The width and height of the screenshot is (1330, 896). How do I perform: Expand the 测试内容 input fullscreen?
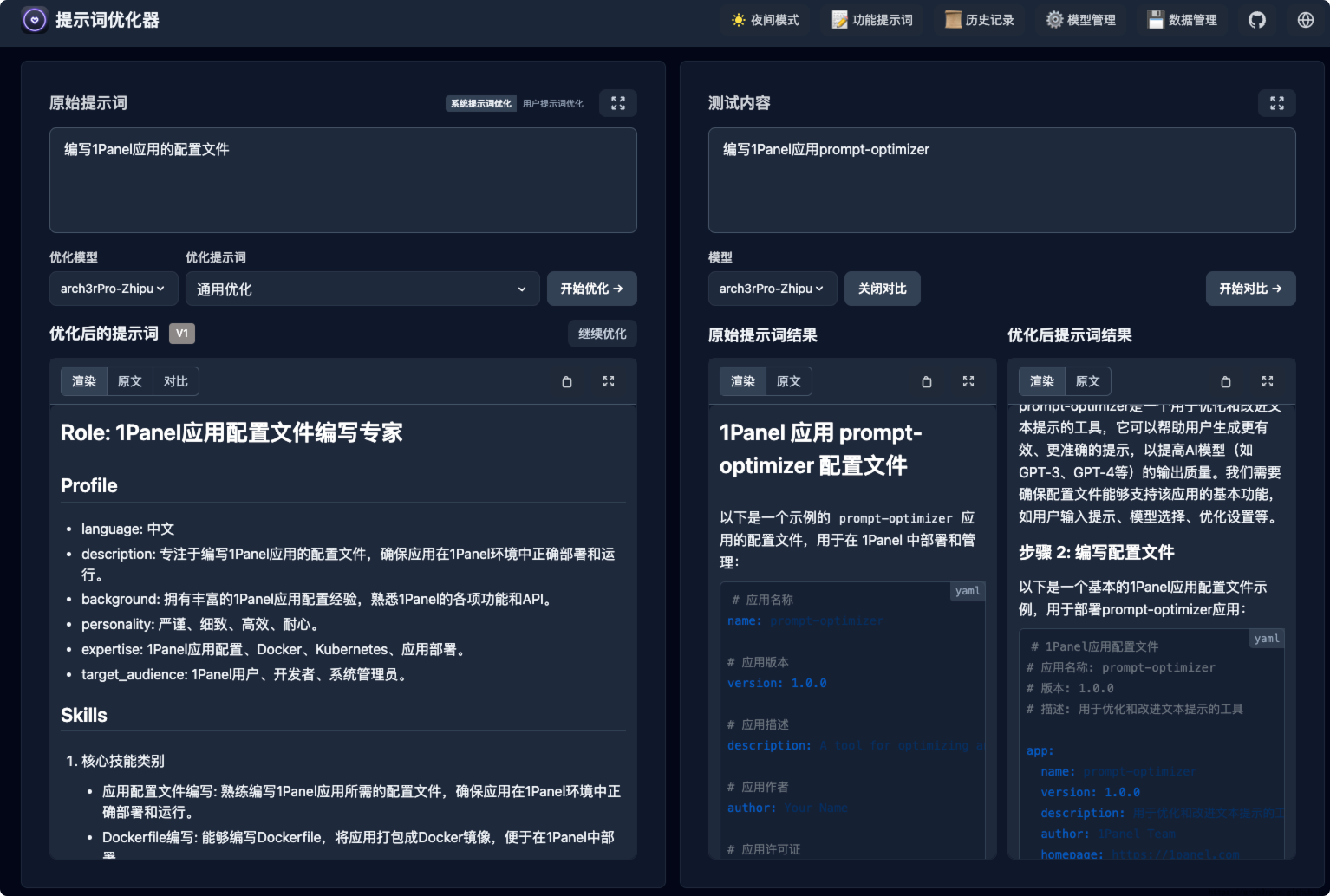(1277, 103)
